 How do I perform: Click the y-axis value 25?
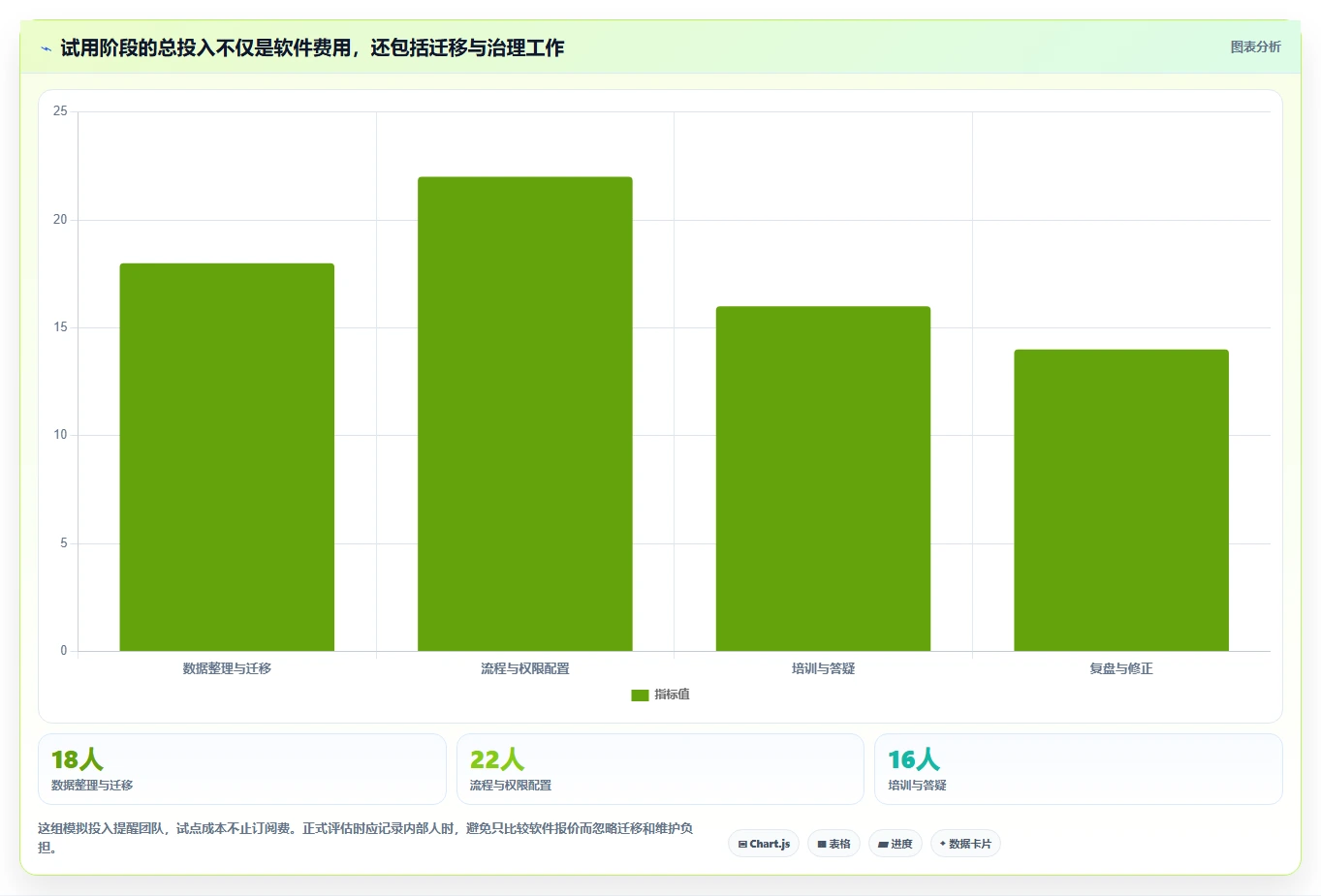click(60, 111)
